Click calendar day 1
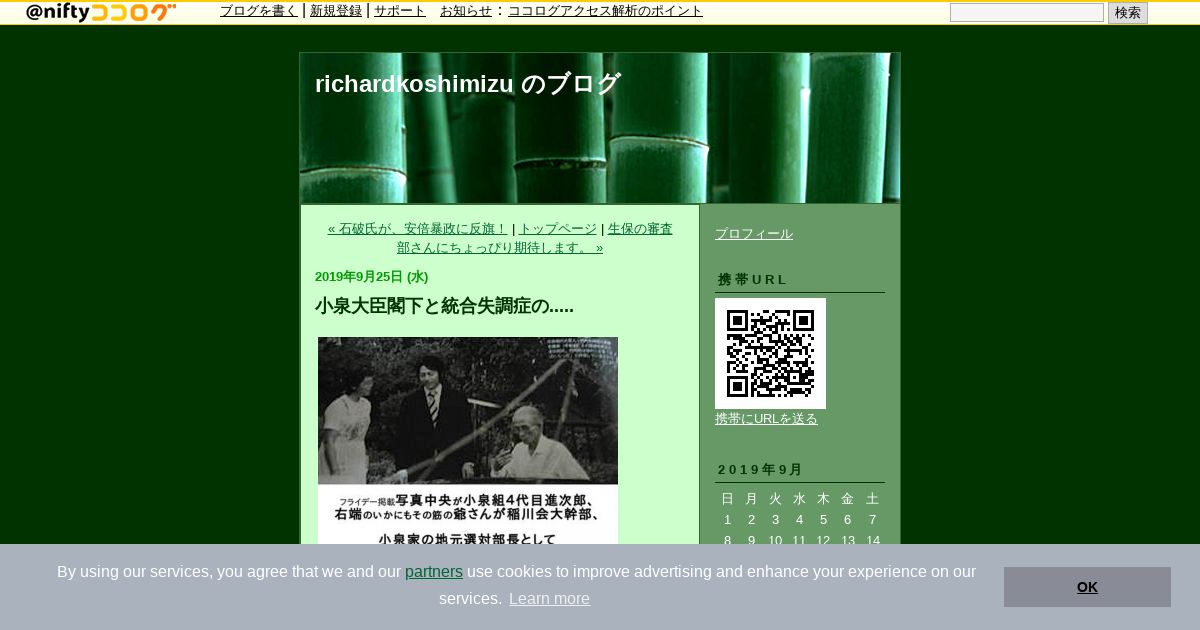The height and width of the screenshot is (630, 1200). coord(727,520)
